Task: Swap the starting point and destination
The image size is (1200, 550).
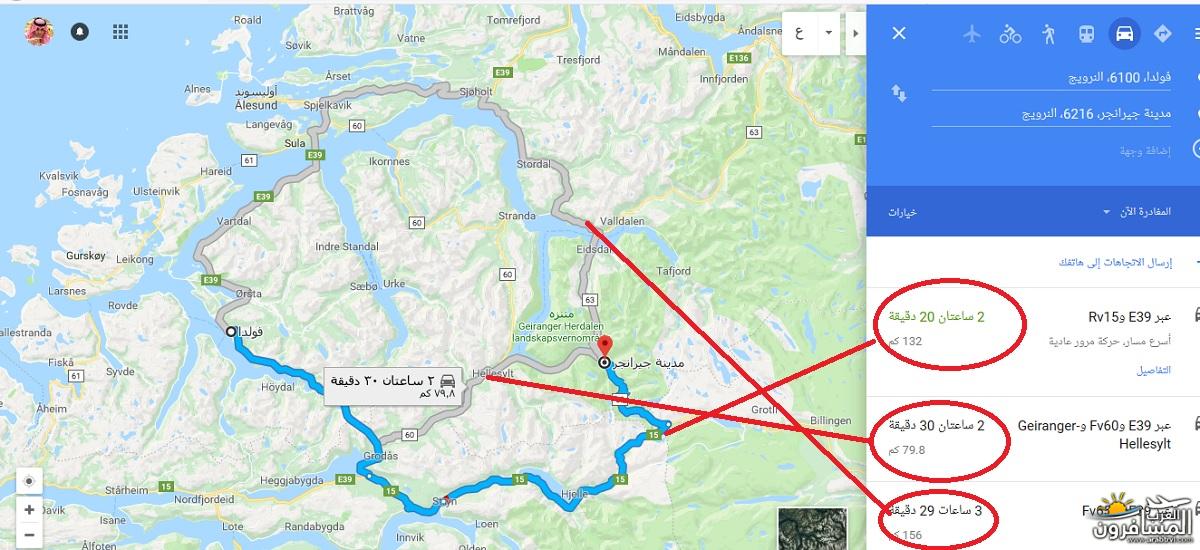Action: (x=898, y=94)
